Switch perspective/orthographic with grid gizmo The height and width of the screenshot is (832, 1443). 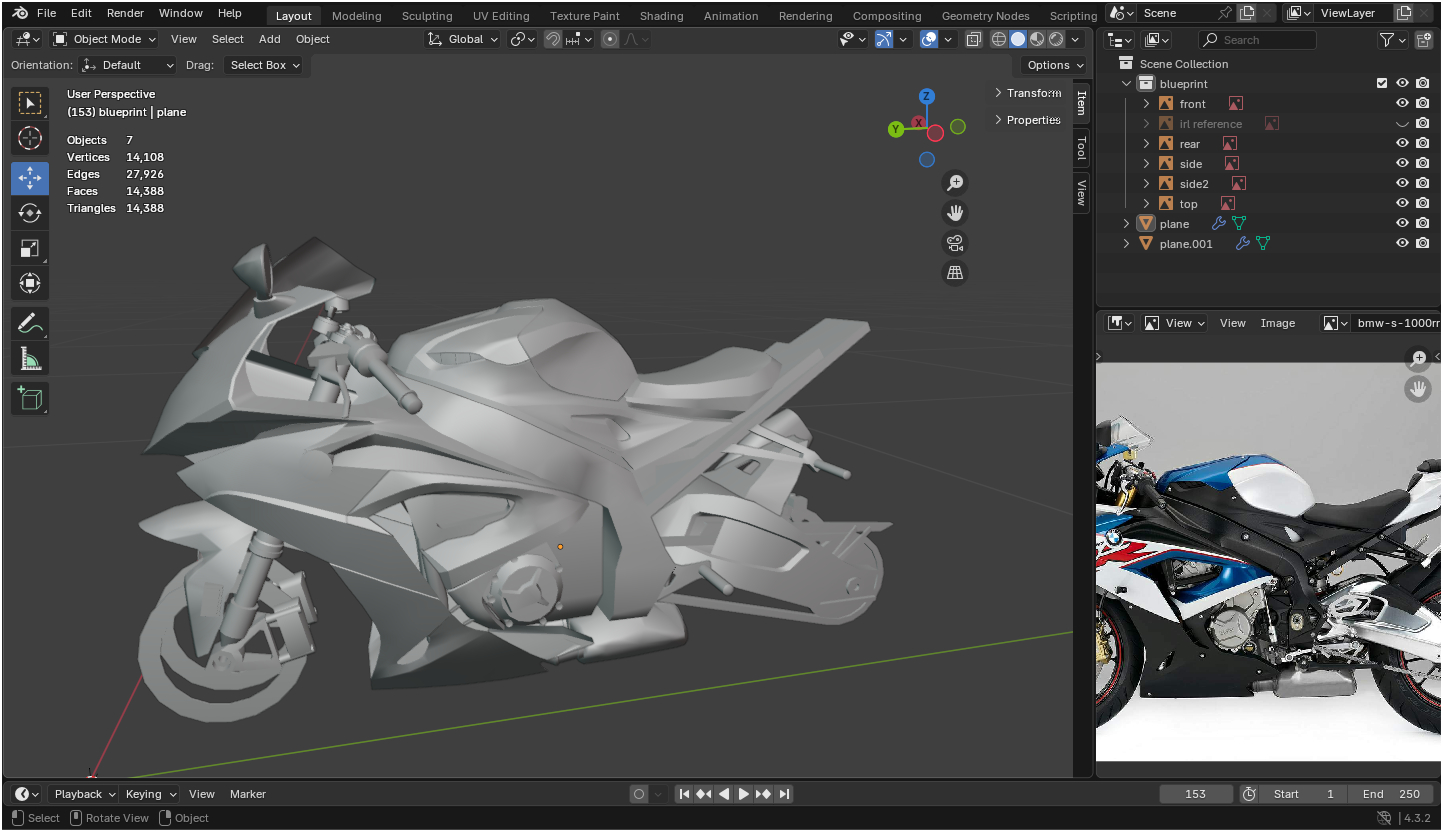click(955, 273)
